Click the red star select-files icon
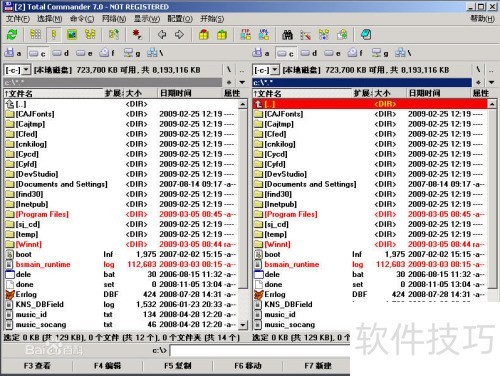The width and height of the screenshot is (500, 376). point(137,35)
